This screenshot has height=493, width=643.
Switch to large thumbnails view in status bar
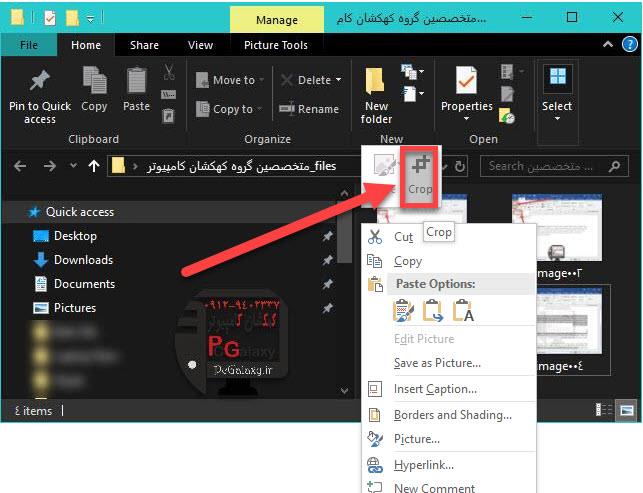pos(627,410)
